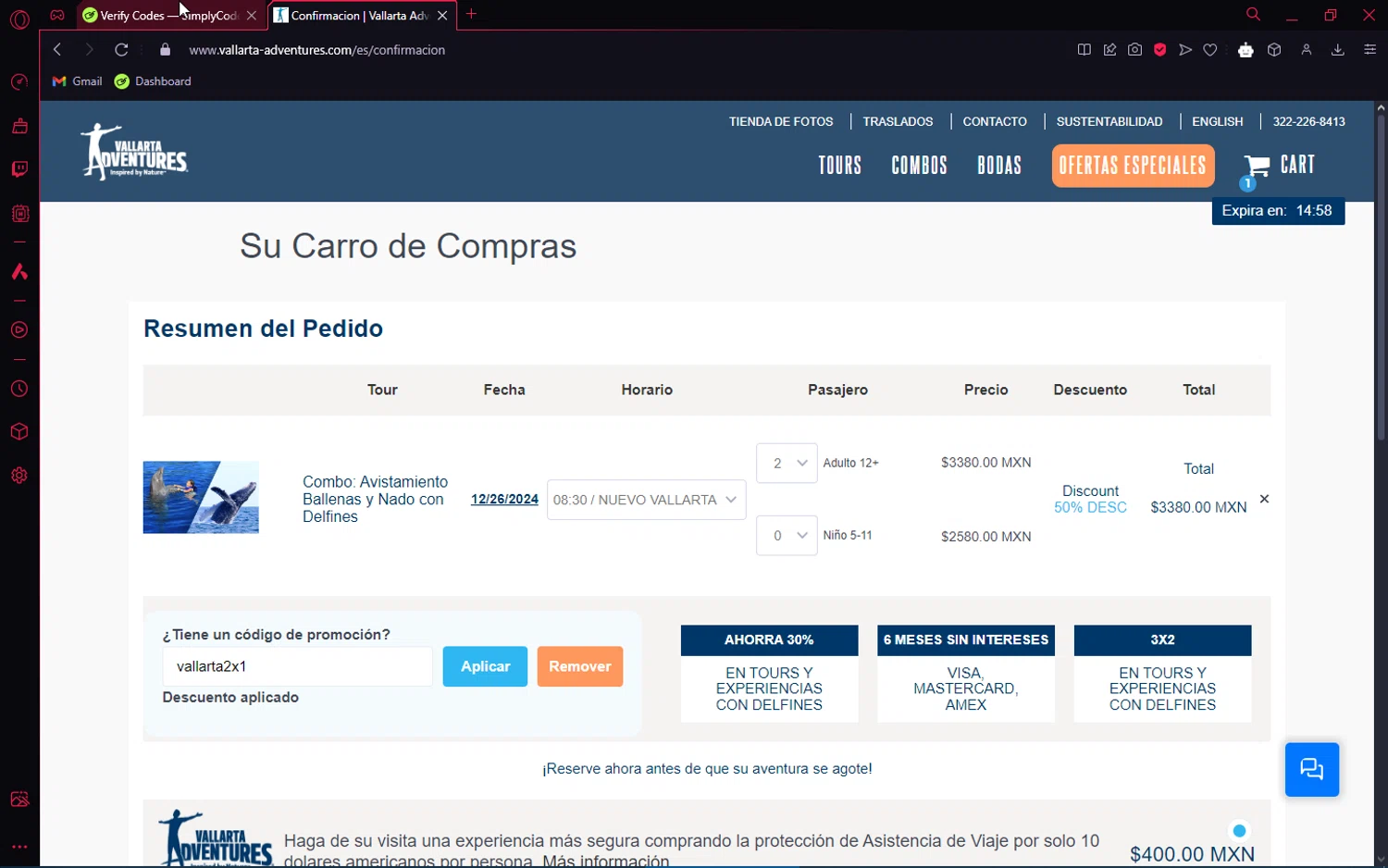Image resolution: width=1388 pixels, height=868 pixels.
Task: Click phone number 322-226-8413
Action: point(1309,121)
